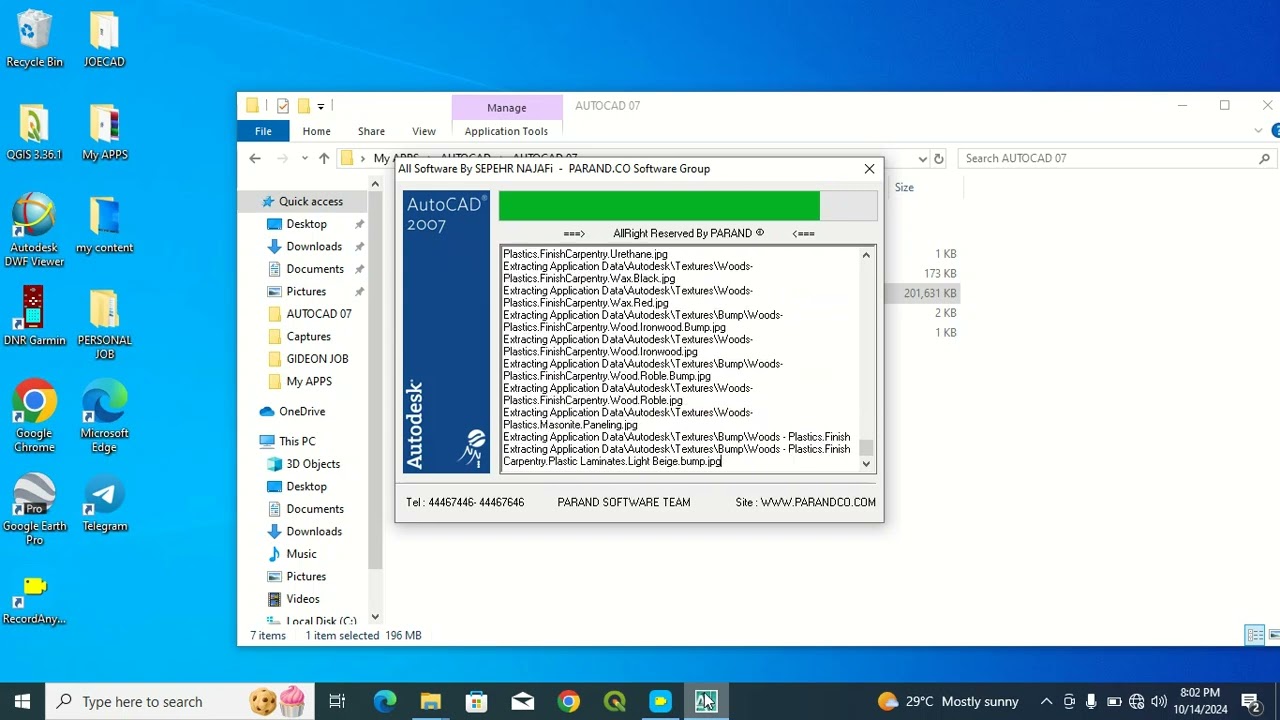Open the volume control in system tray
Screen dimensions: 1280x720
(x=1159, y=701)
